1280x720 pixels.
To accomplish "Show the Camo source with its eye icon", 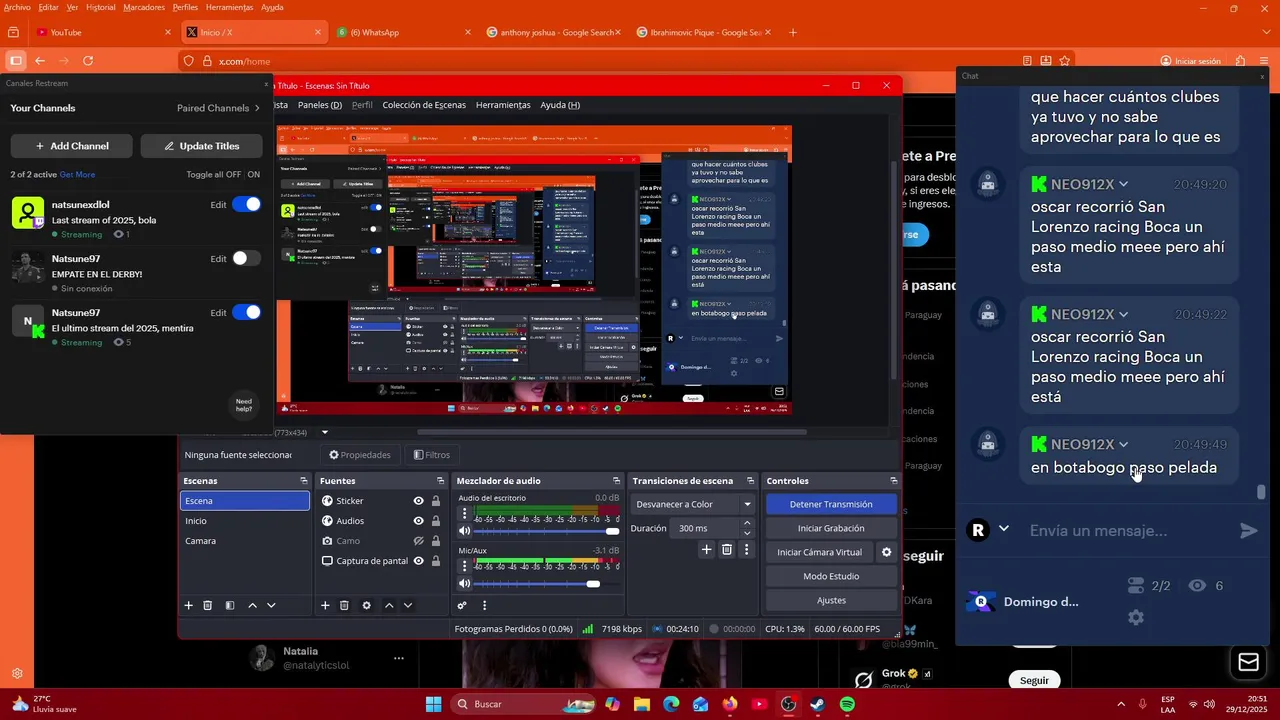I will pyautogui.click(x=418, y=541).
